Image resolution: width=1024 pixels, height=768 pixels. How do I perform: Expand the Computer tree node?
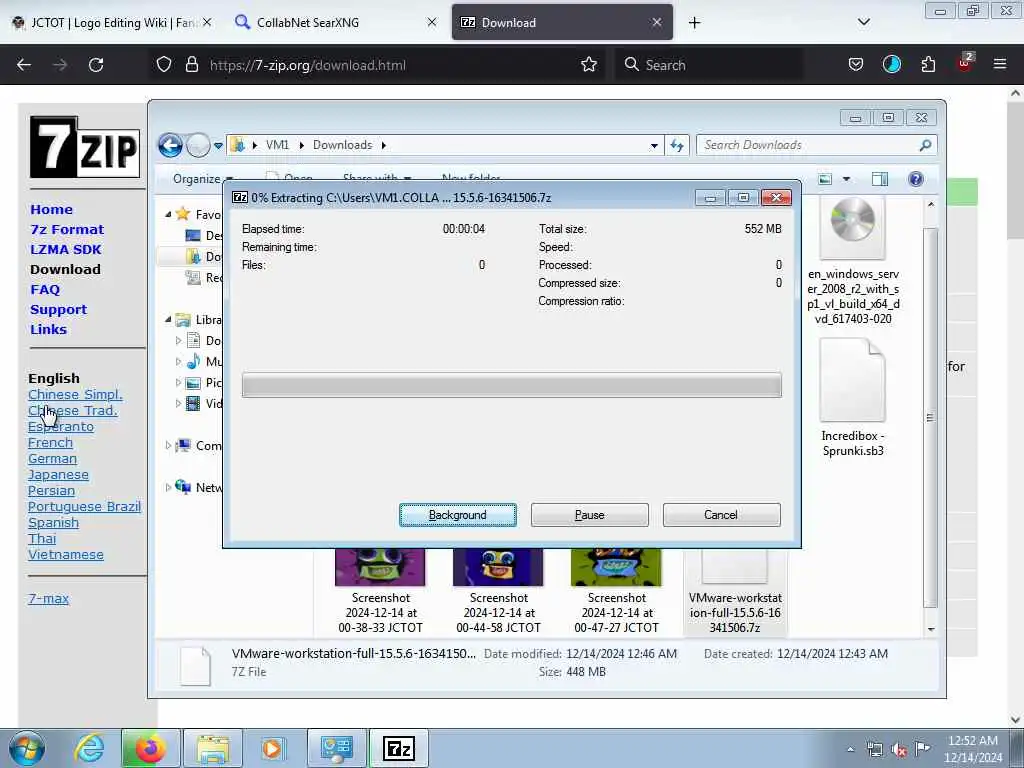click(x=168, y=445)
